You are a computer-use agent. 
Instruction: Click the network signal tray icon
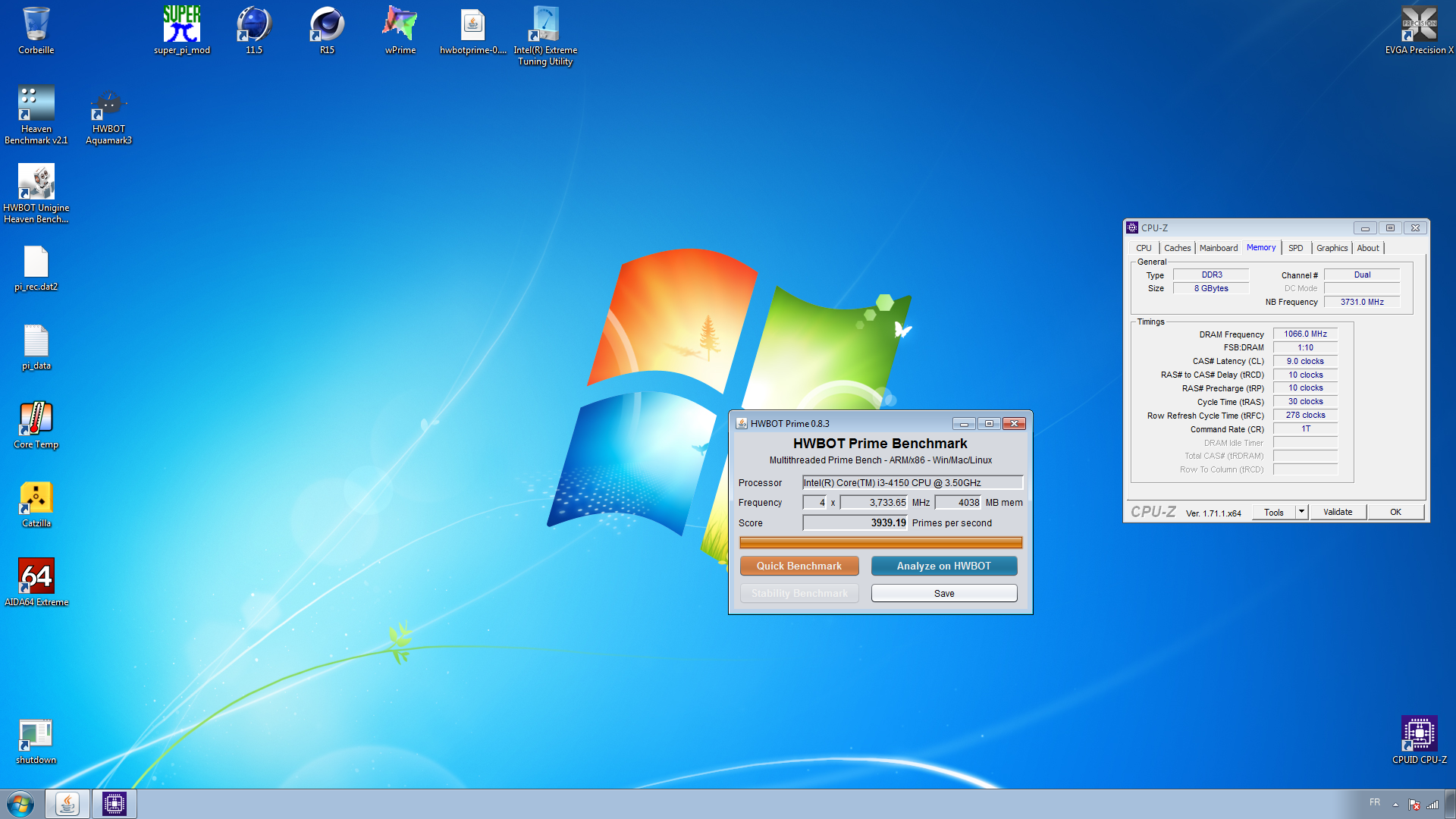pos(1432,805)
